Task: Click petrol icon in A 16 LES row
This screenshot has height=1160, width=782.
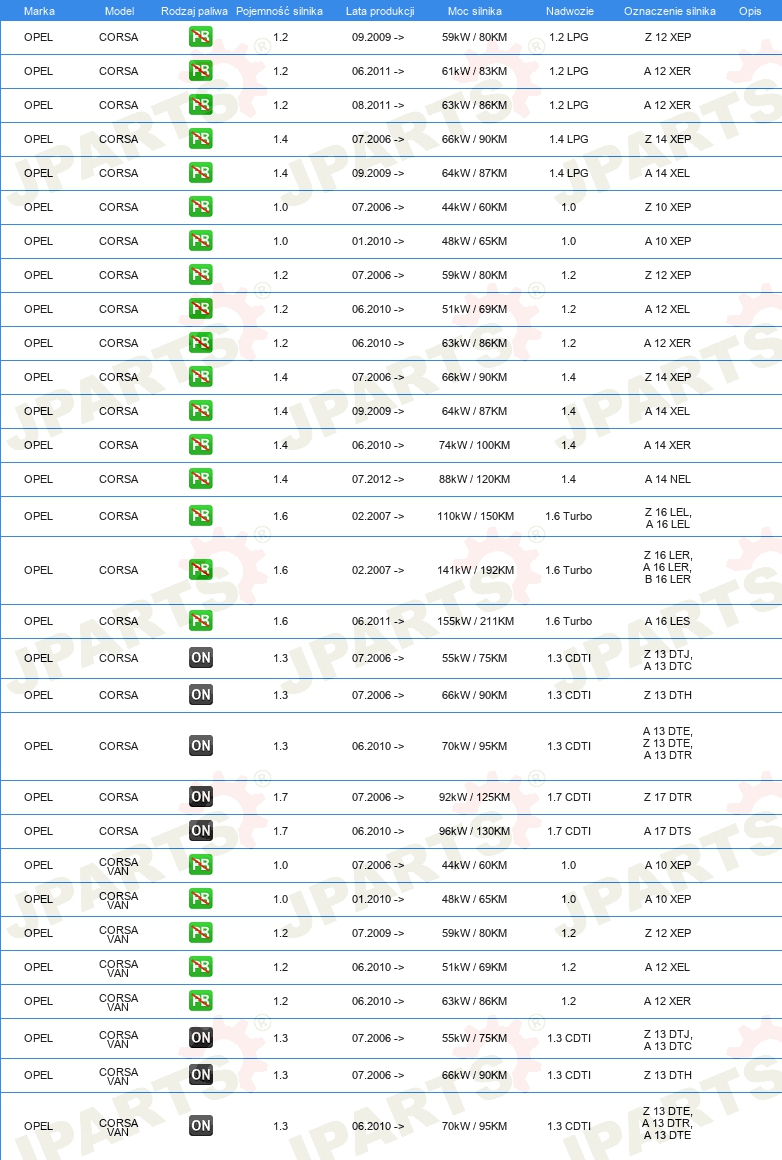Action: point(200,621)
